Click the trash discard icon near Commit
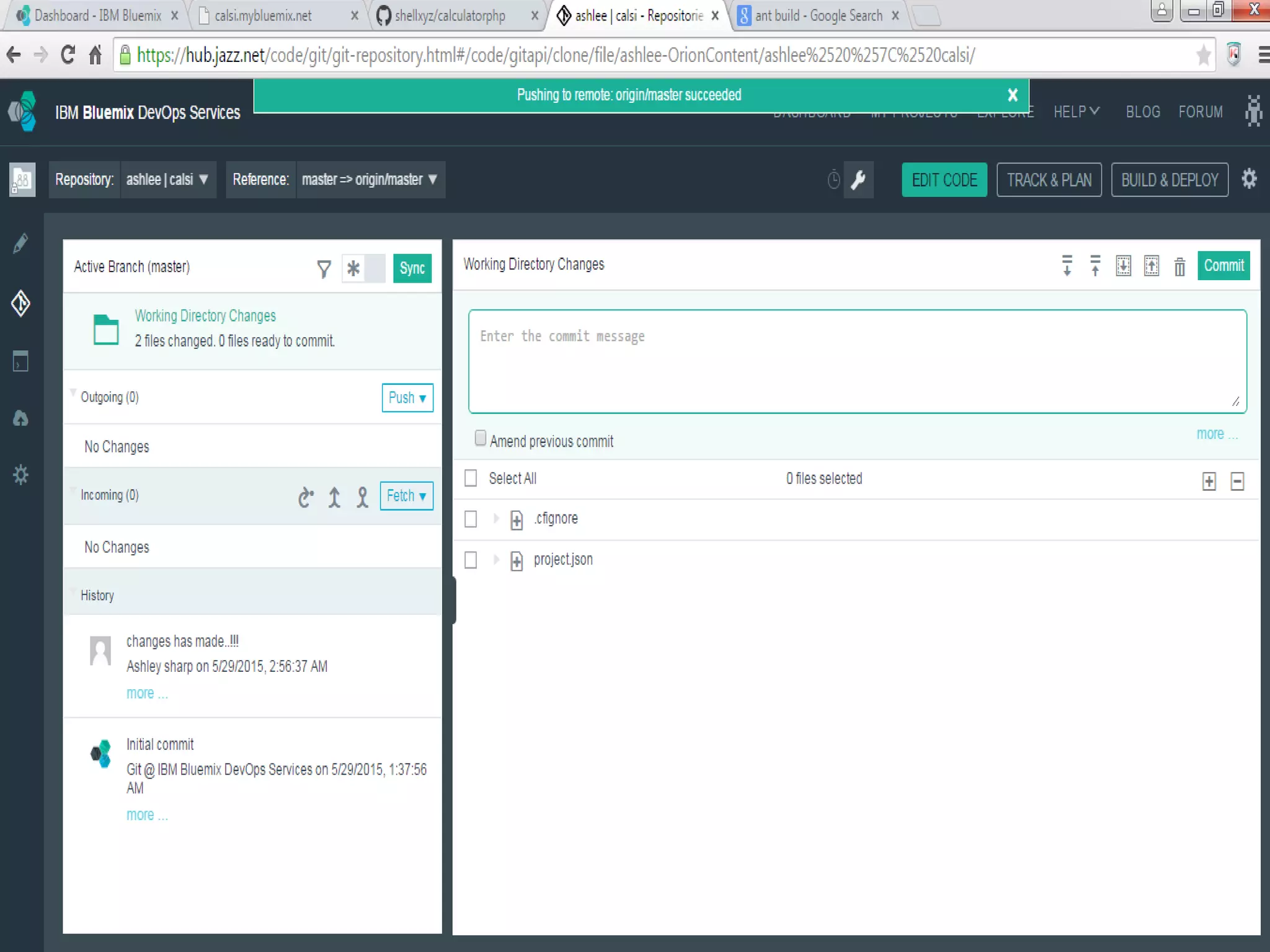 pyautogui.click(x=1179, y=267)
